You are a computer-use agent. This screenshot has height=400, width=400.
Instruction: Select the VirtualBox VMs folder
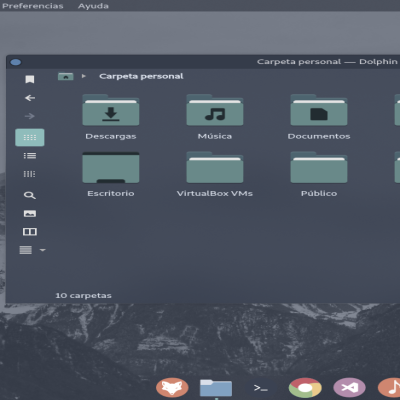(215, 174)
